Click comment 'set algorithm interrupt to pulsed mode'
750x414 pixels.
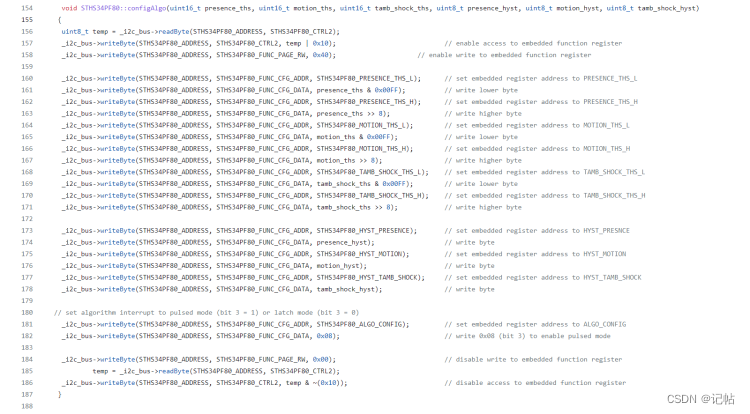pos(206,313)
